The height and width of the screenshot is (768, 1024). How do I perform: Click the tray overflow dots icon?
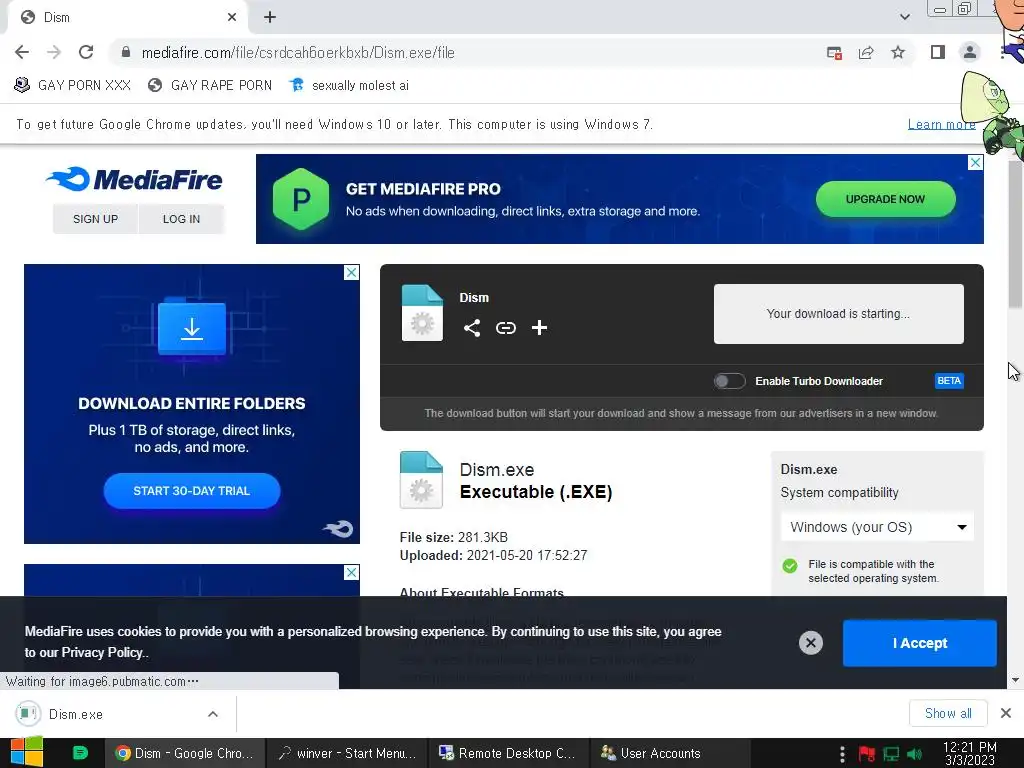pos(842,754)
